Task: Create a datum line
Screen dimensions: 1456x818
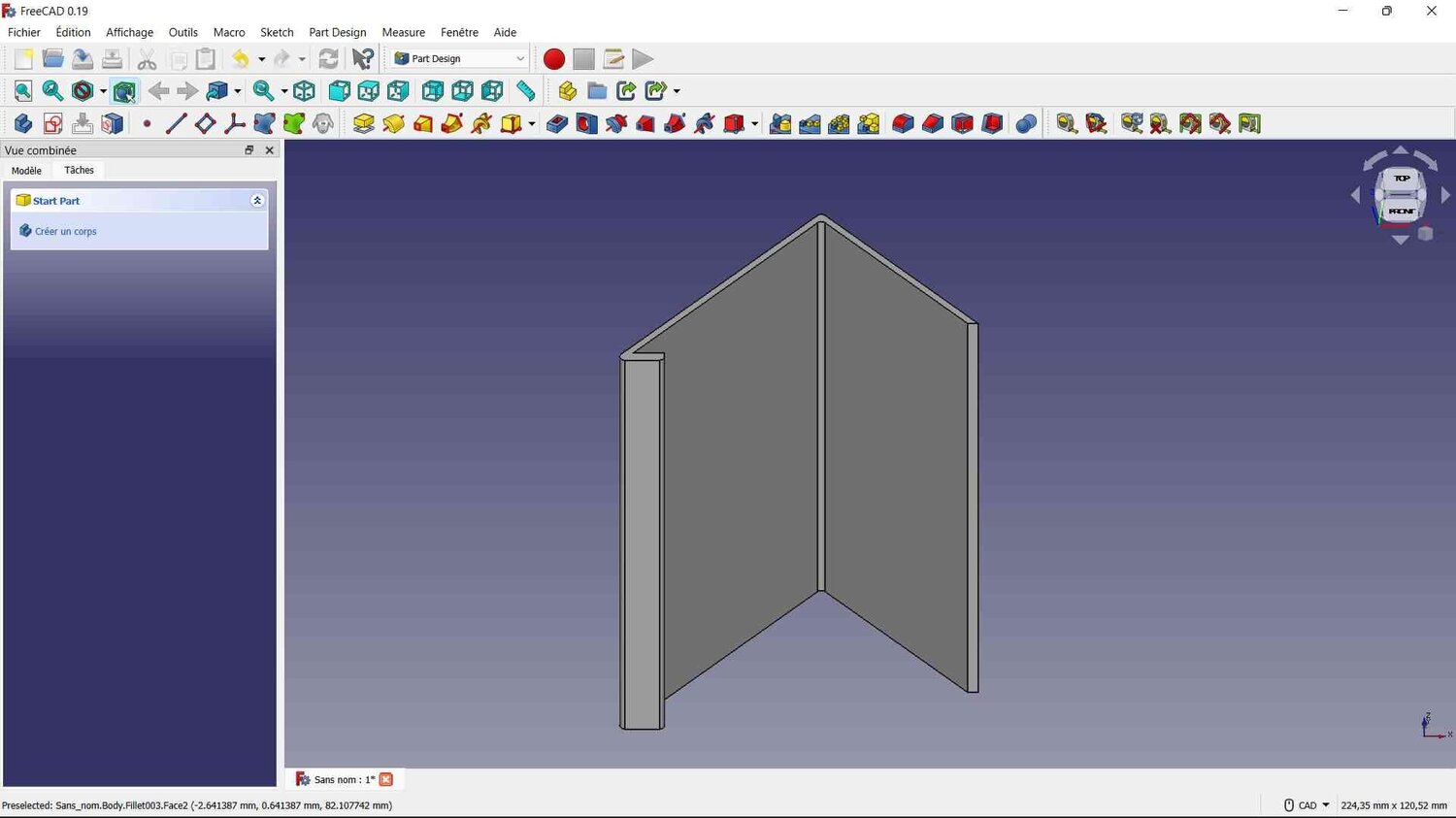Action: coord(176,123)
